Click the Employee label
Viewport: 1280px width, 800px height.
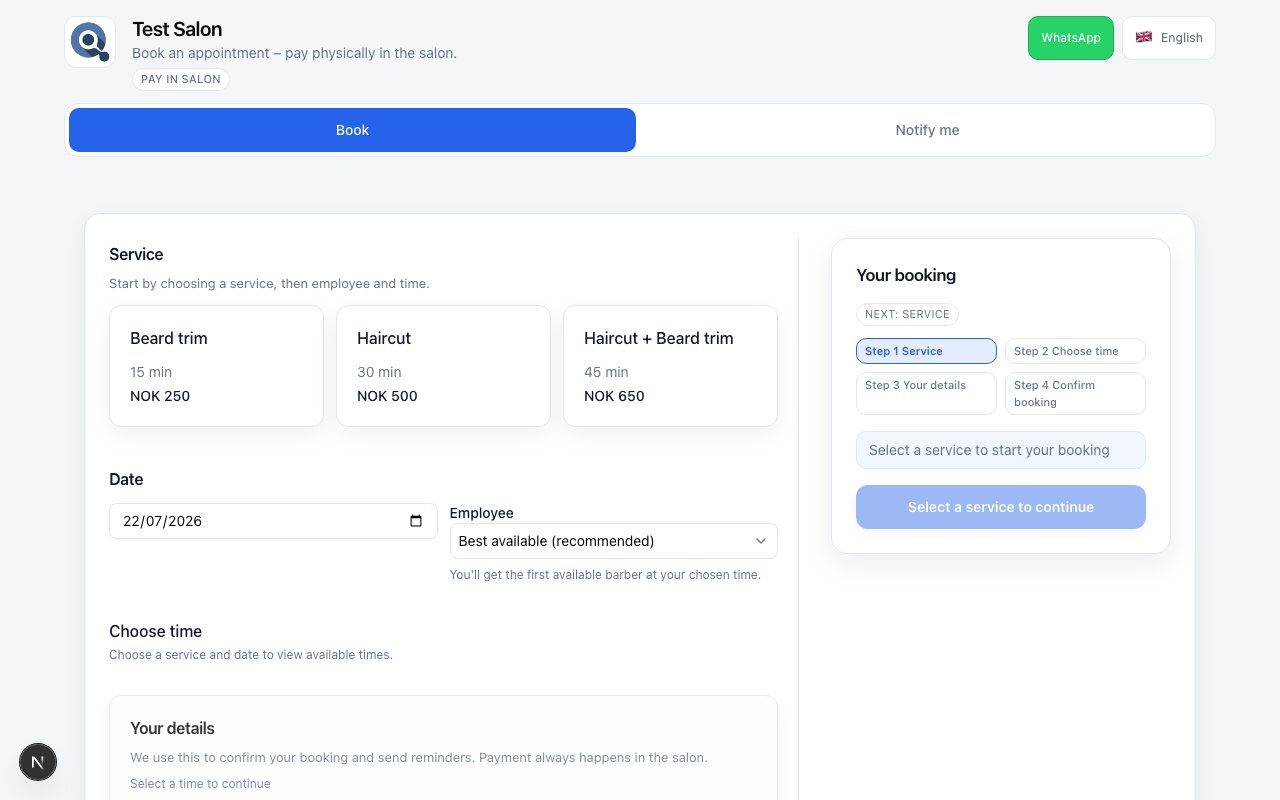tap(481, 513)
